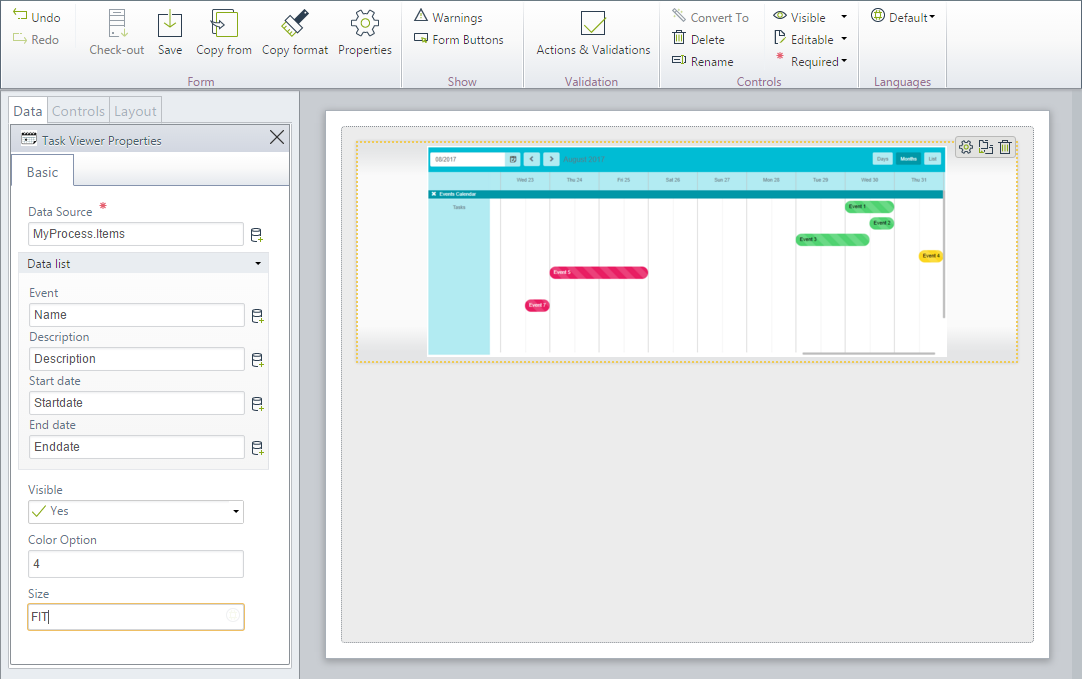Screen dimensions: 1082x679
Task: Delete the Task Viewer using its trash icon
Action: [1005, 147]
